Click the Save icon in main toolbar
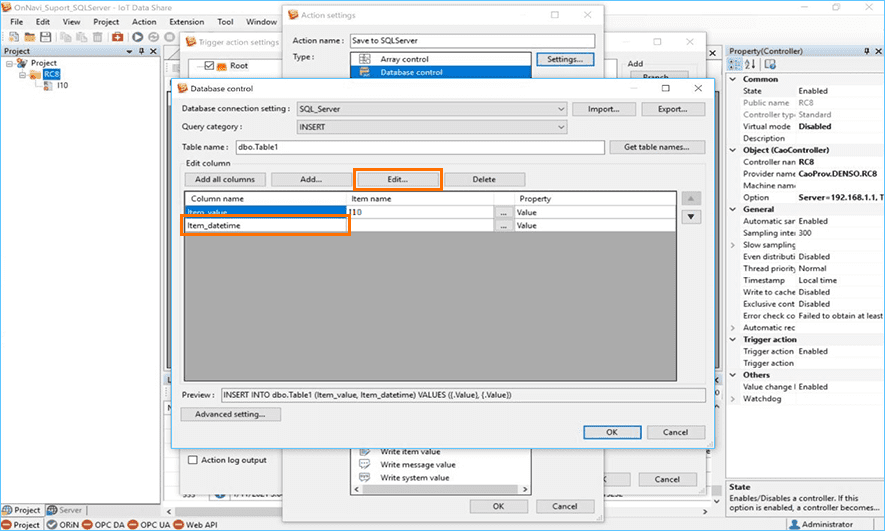The image size is (885, 531). pyautogui.click(x=45, y=37)
